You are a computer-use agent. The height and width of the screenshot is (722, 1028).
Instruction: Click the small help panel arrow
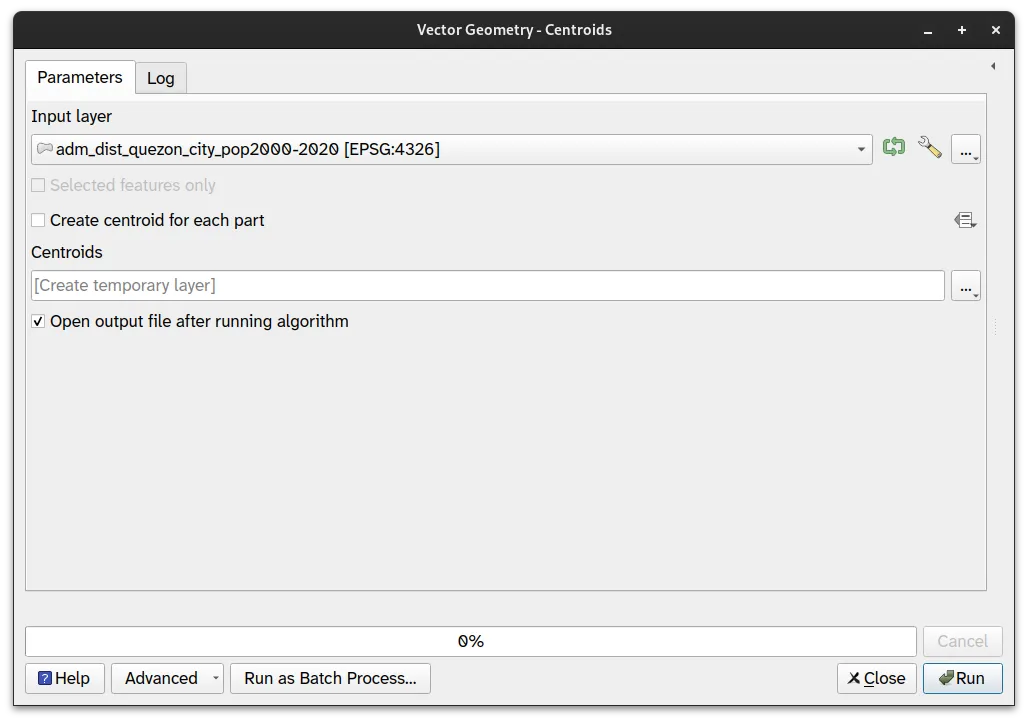coord(993,66)
